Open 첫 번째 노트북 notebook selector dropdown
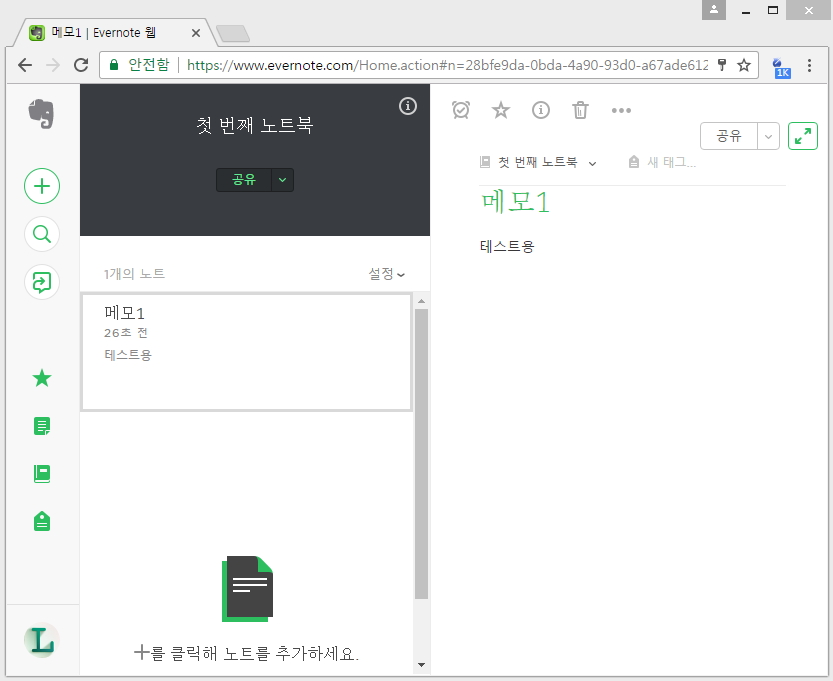This screenshot has width=833, height=681. 538,163
